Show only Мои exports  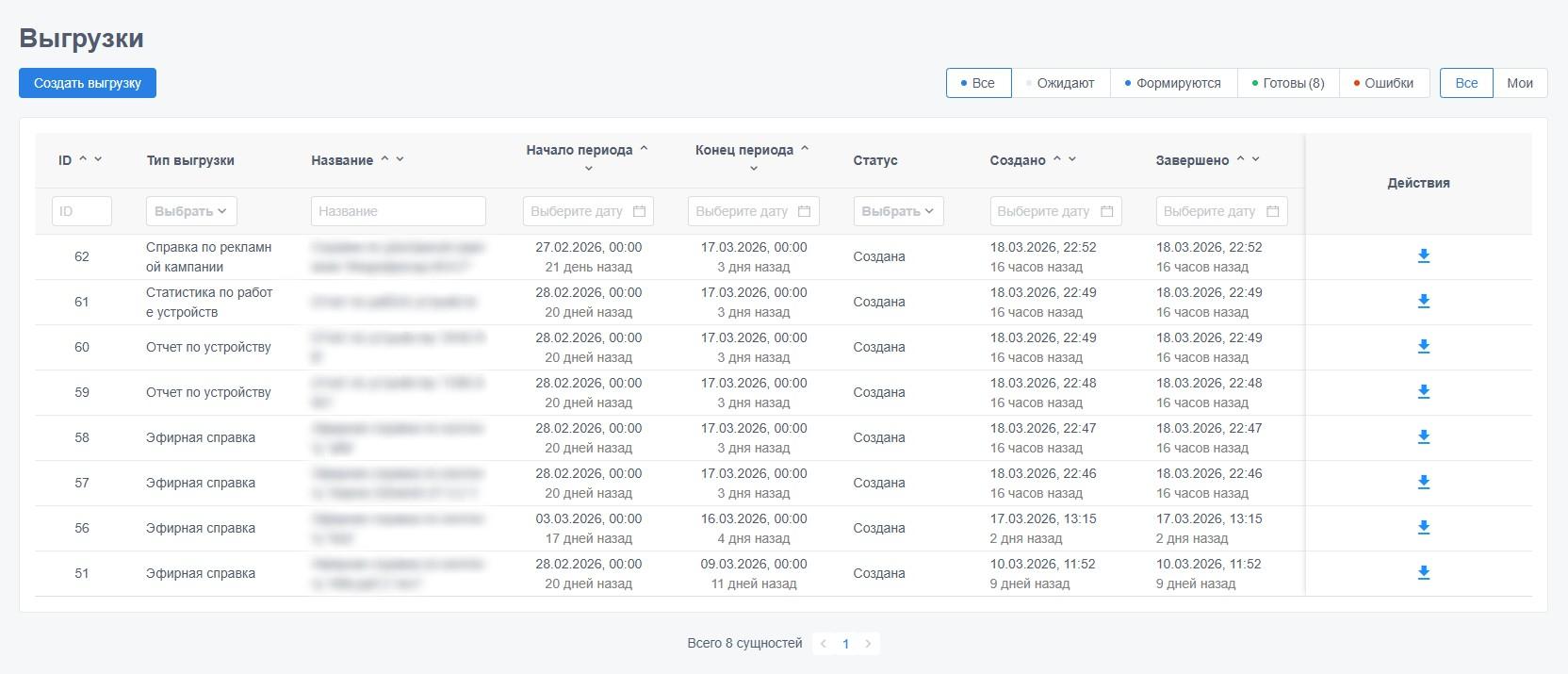pos(1520,83)
